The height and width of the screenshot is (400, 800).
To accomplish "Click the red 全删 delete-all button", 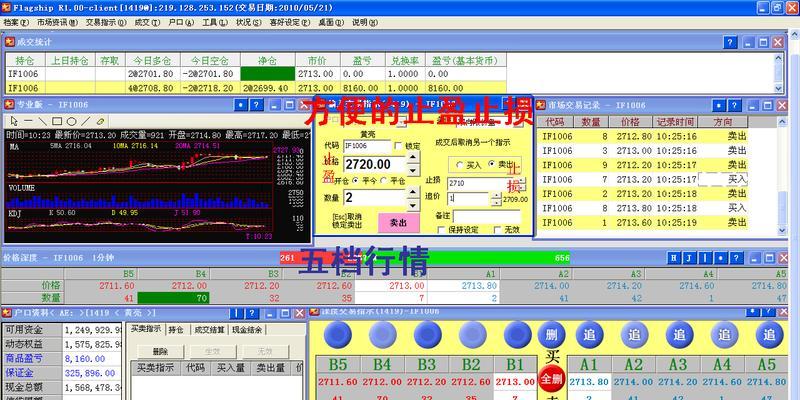I will [x=552, y=379].
